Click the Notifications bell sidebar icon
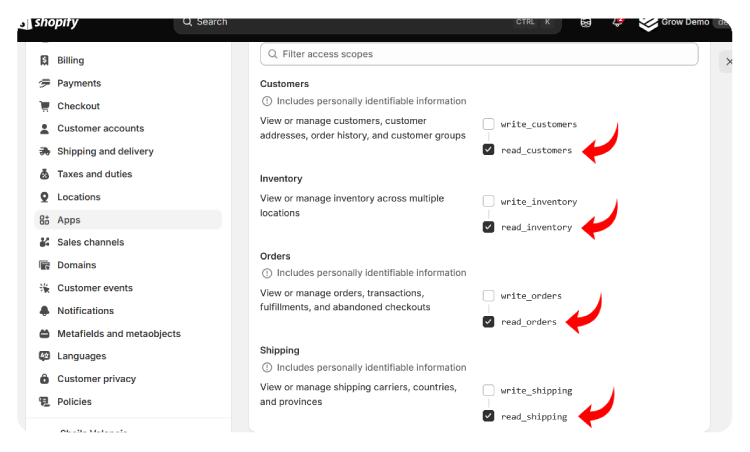 pyautogui.click(x=44, y=311)
